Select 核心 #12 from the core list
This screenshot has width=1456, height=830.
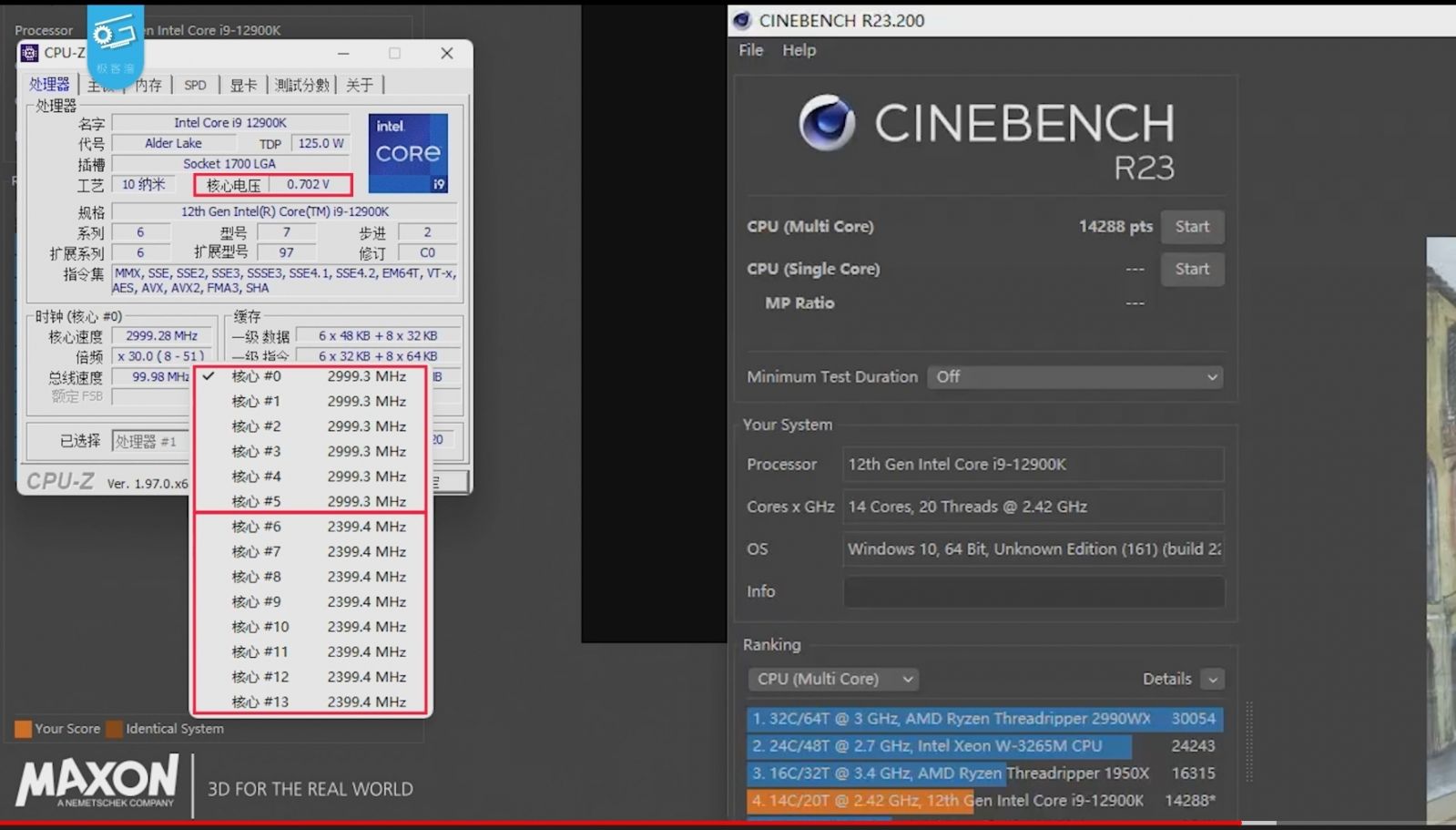311,677
